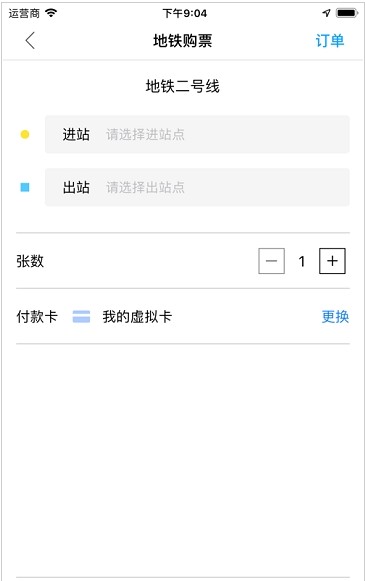The image size is (365, 581).
Task: Click the blue exit station square
Action: click(25, 187)
